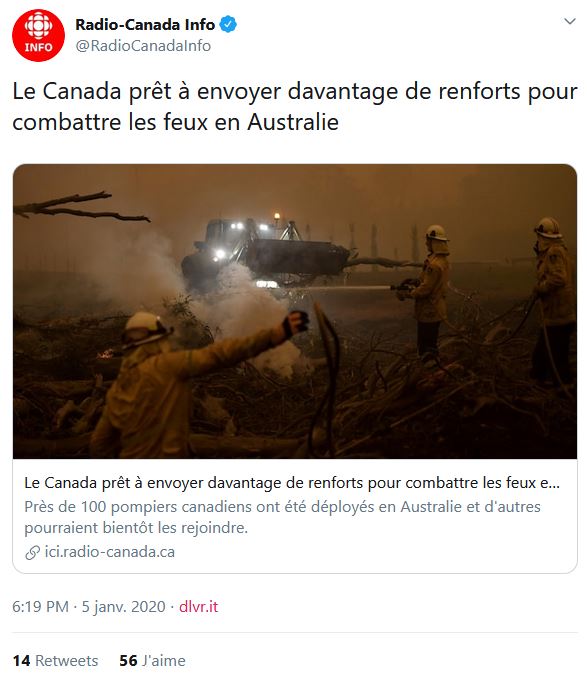Click the word Australie in the tweet
Image resolution: width=587 pixels, height=683 pixels.
tap(293, 122)
